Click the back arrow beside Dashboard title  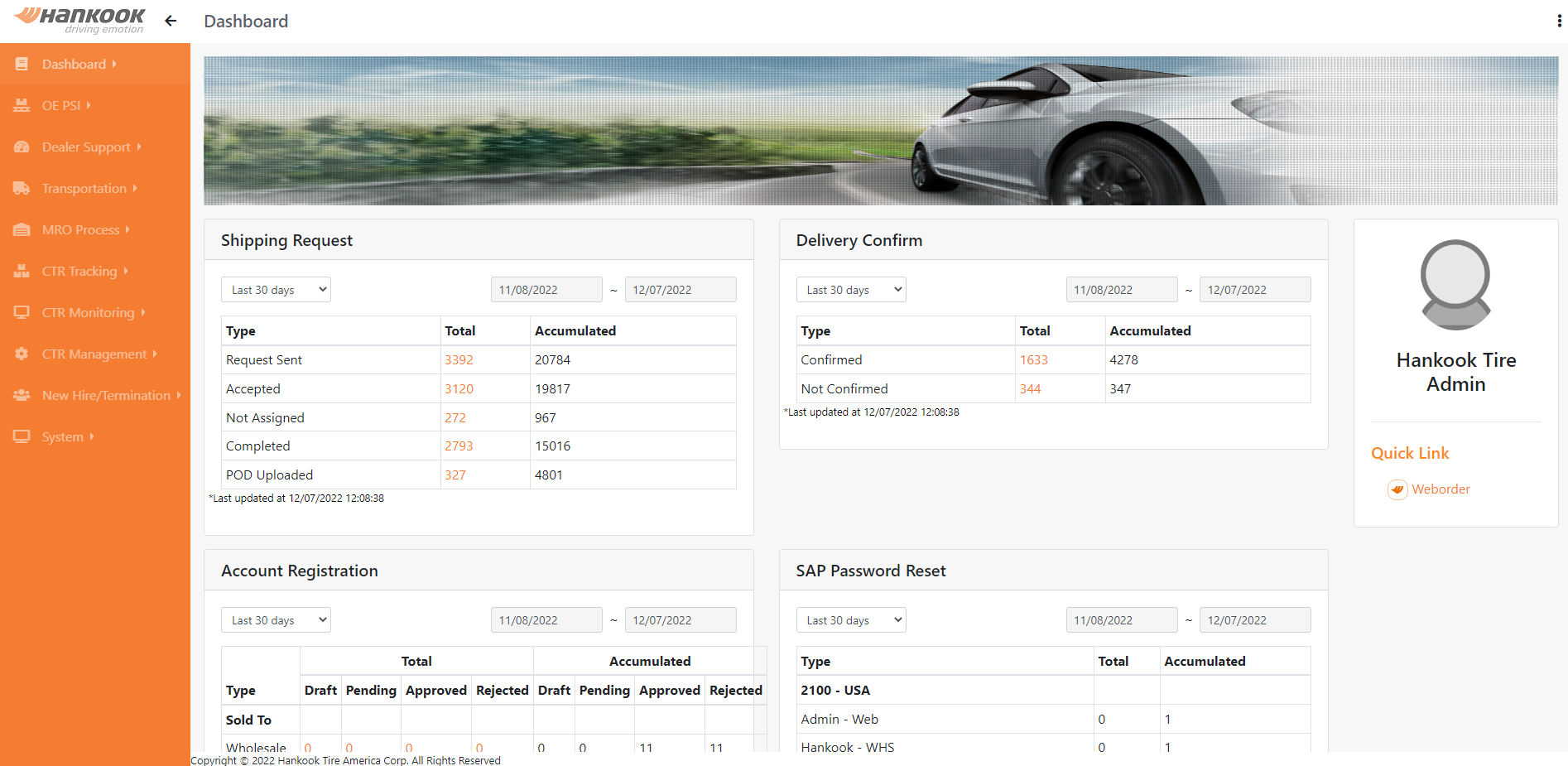[x=171, y=21]
